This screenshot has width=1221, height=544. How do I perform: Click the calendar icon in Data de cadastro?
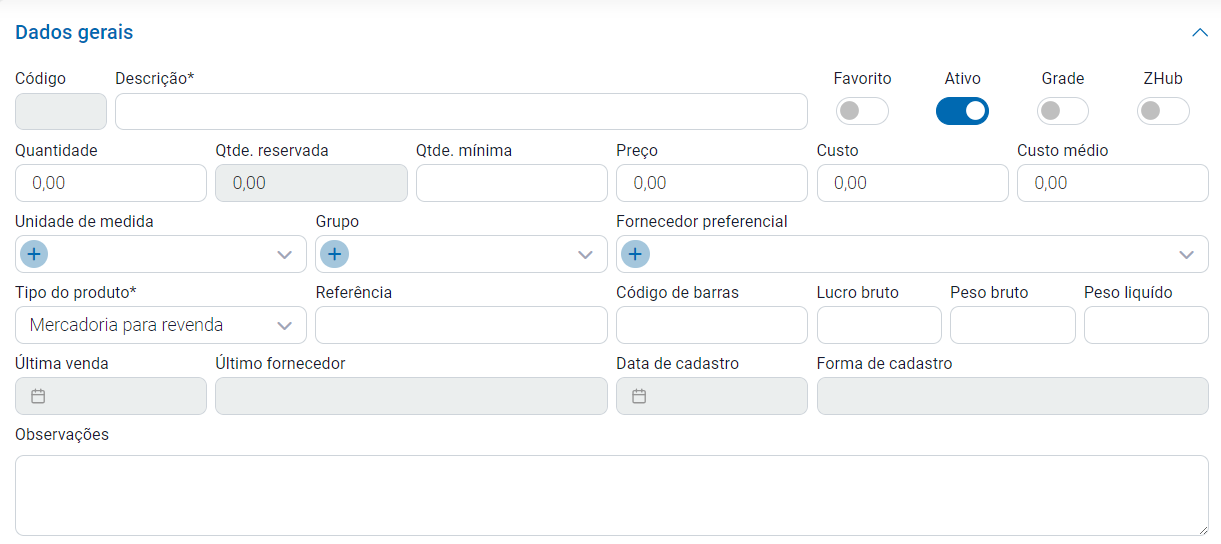639,396
